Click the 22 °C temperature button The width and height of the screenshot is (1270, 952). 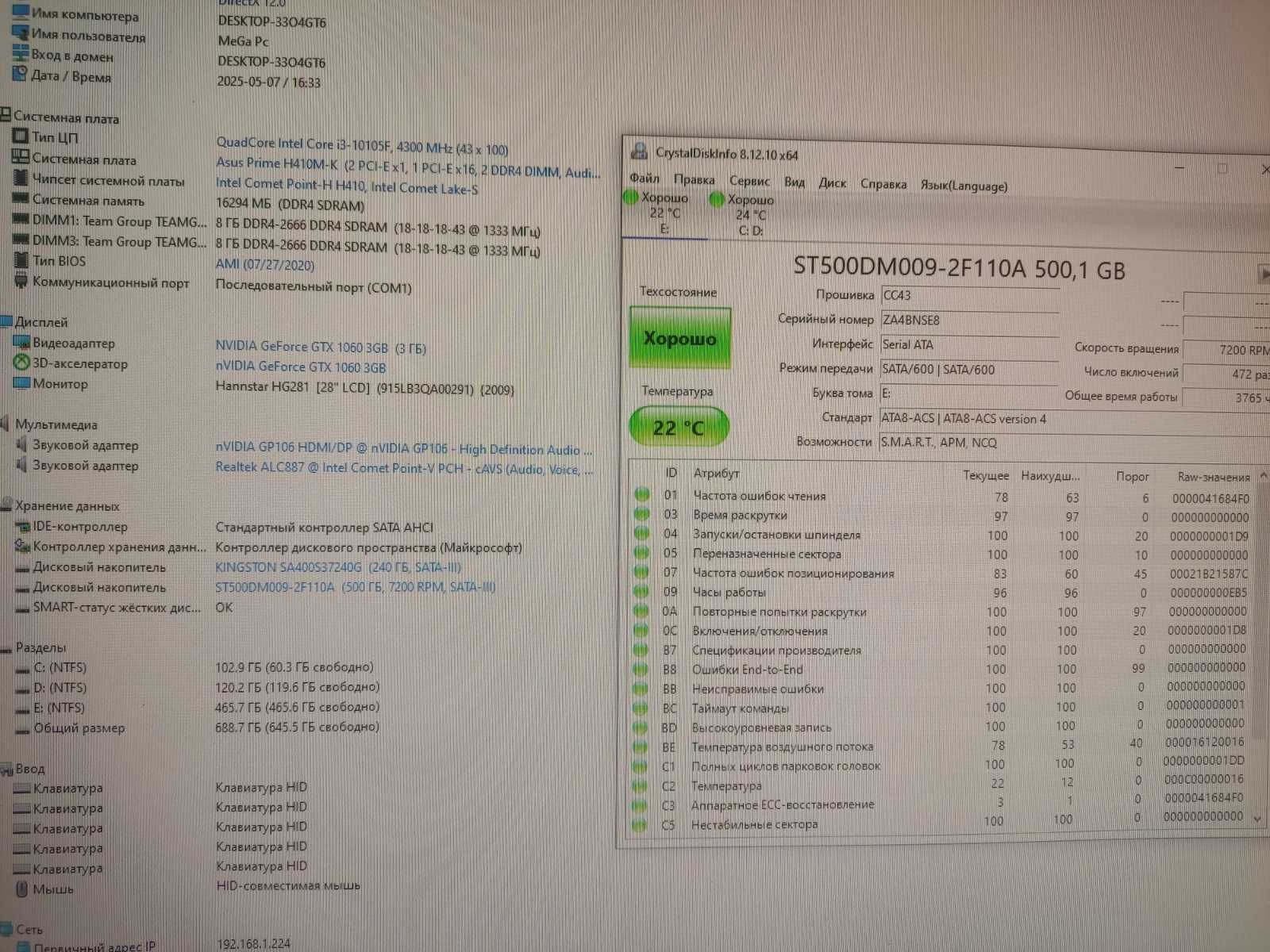coord(678,428)
